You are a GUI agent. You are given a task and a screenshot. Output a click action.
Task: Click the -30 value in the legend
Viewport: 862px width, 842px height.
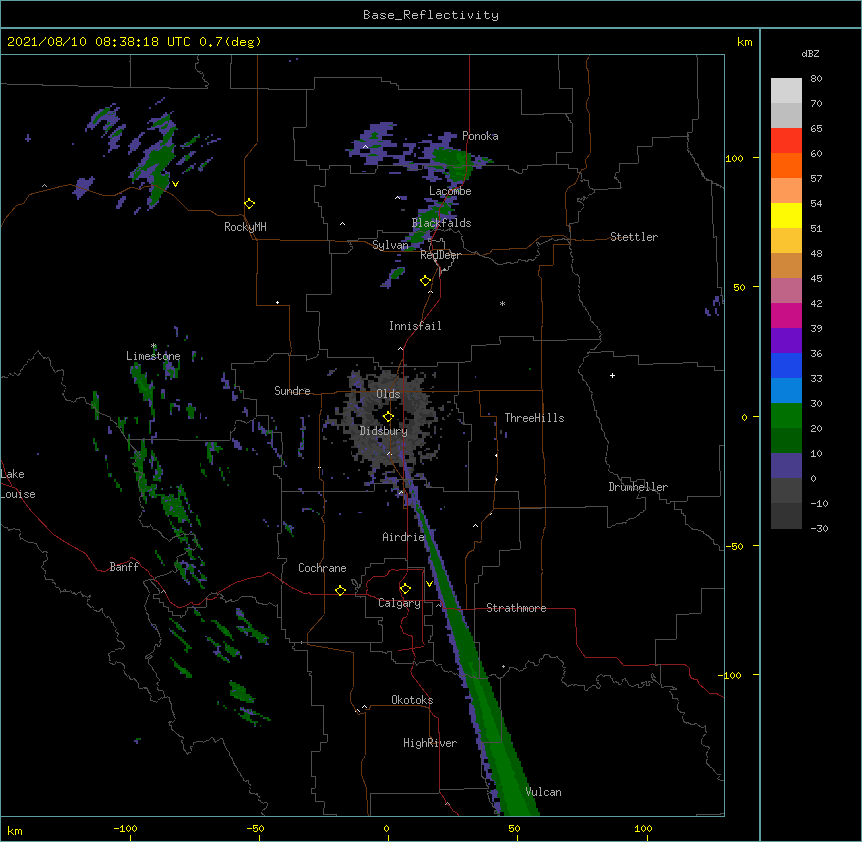pos(819,529)
